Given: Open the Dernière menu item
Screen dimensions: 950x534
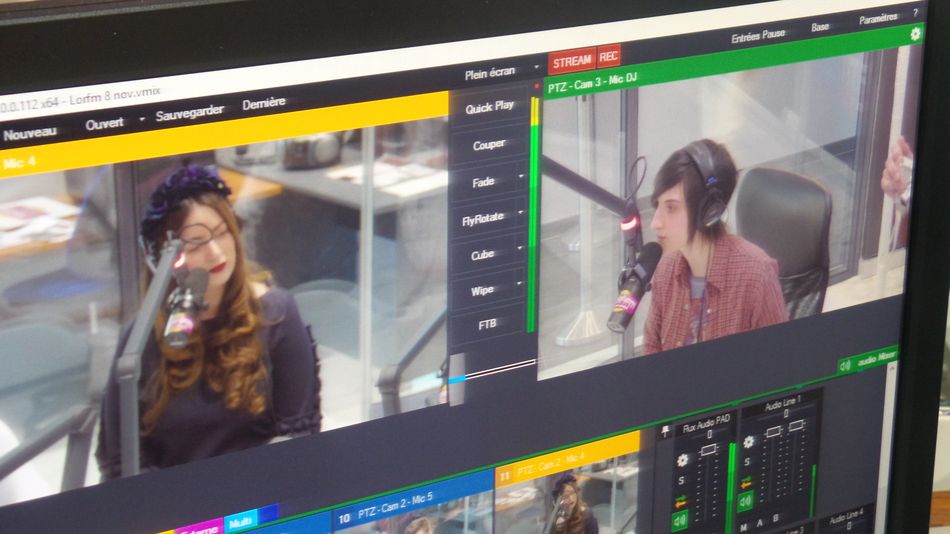Looking at the screenshot, I should [264, 104].
